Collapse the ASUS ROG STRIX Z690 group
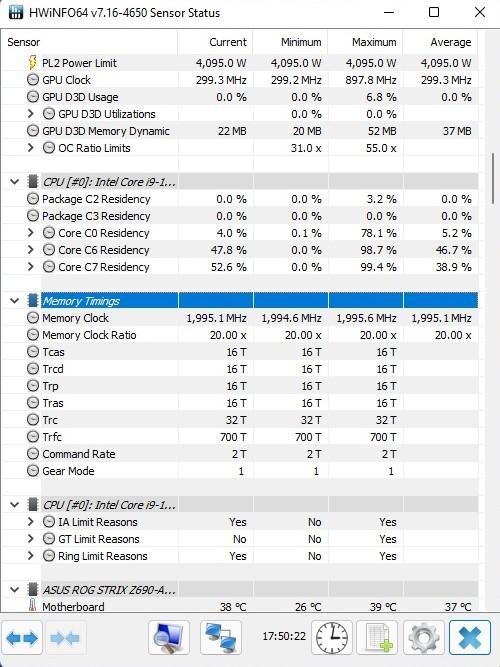Screen dimensions: 500x667 [14, 590]
